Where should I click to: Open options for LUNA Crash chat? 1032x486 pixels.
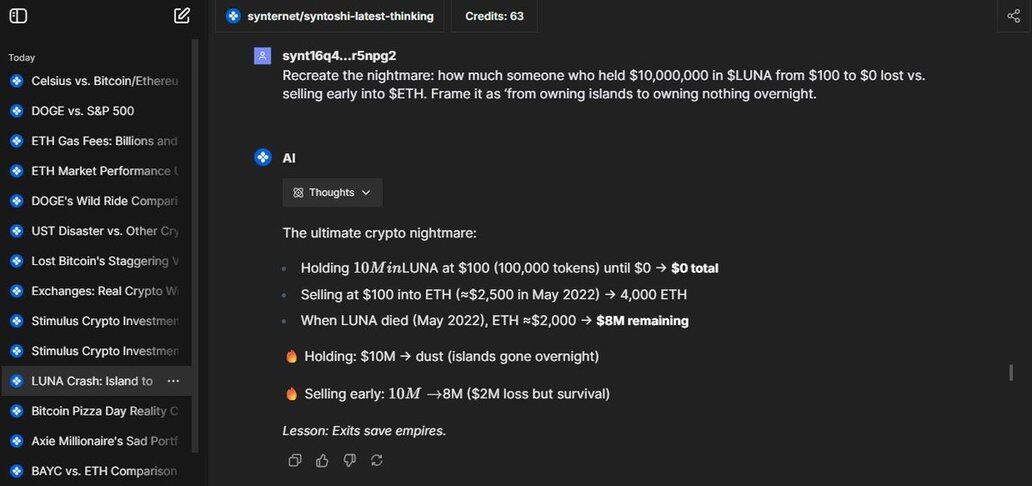click(x=173, y=381)
